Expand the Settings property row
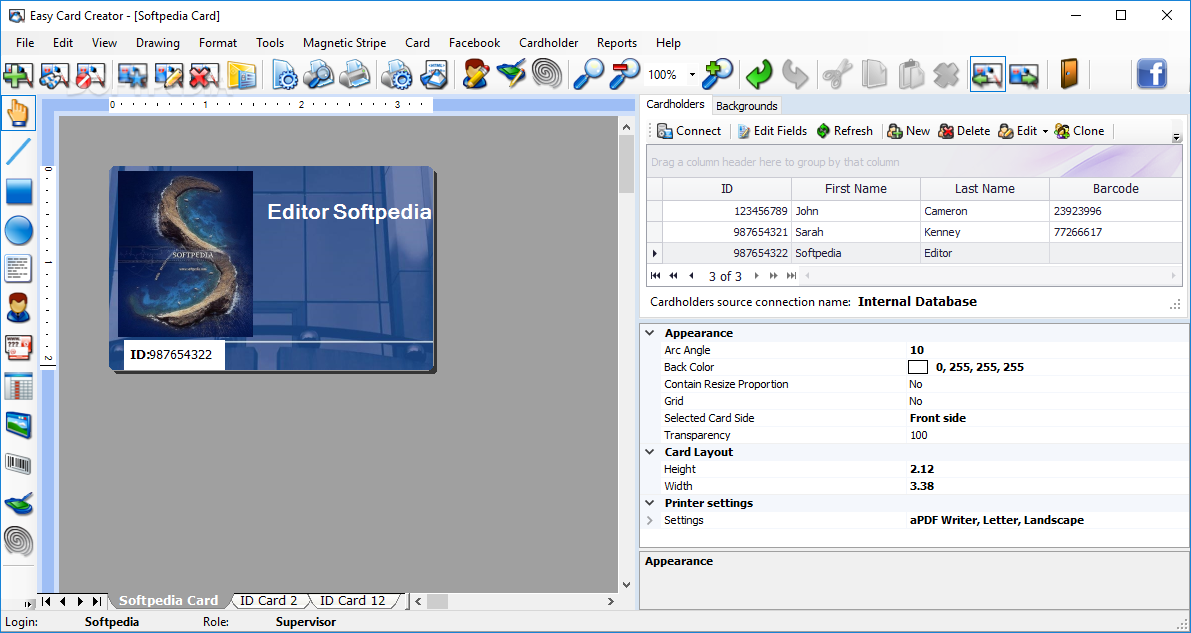 coord(649,521)
